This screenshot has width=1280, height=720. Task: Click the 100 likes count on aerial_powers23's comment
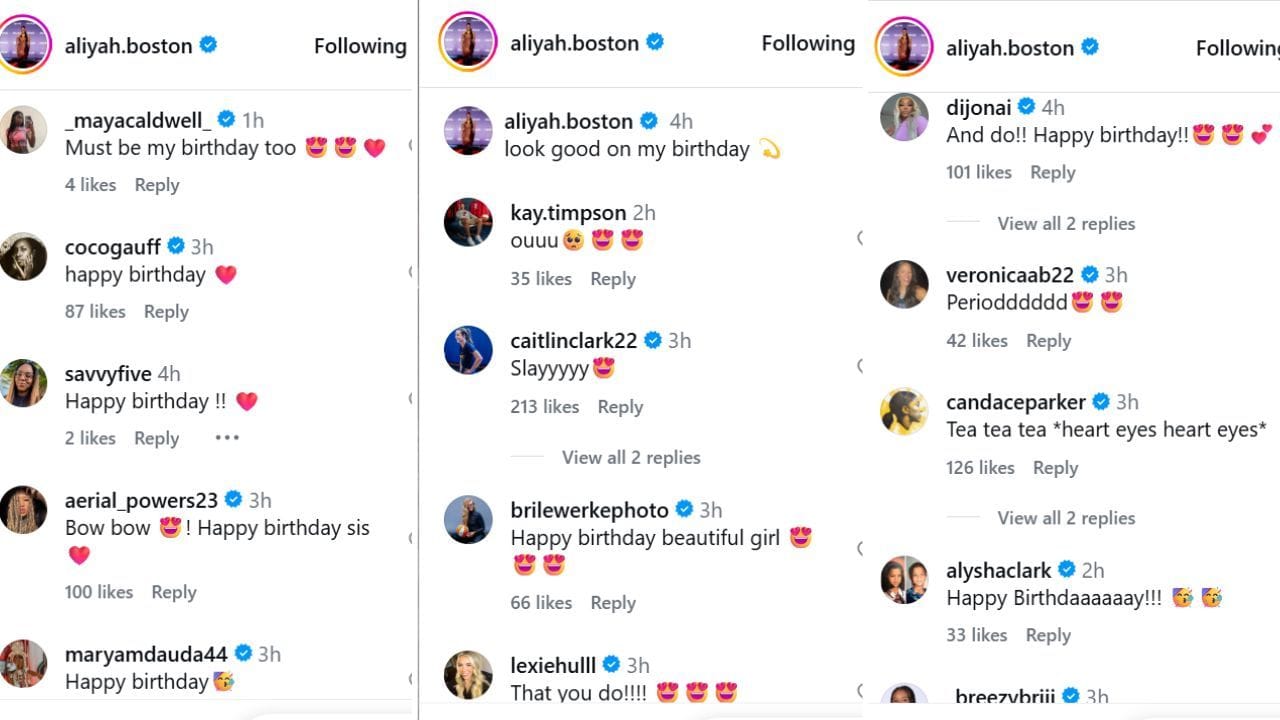click(98, 591)
